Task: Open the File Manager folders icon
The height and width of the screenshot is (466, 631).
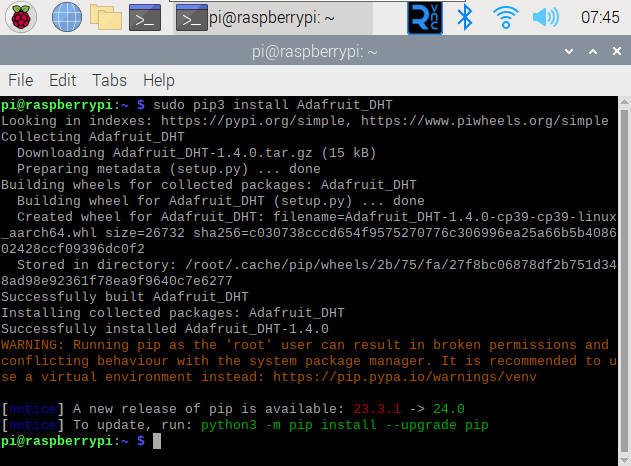Action: 105,17
